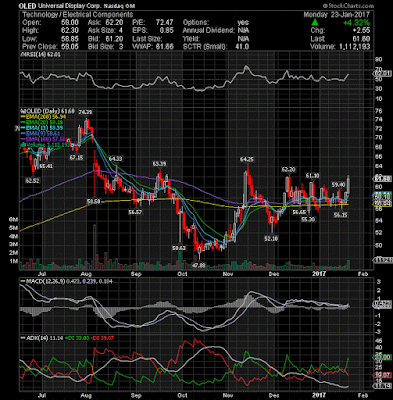Image resolution: width=393 pixels, height=400 pixels.
Task: Click the green up-arrow change indicator
Action: point(314,23)
